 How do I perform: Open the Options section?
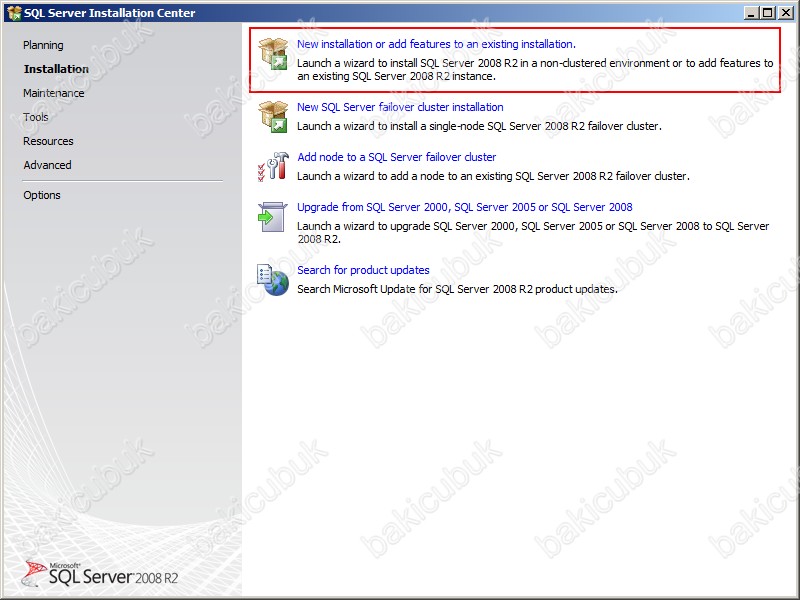(42, 195)
